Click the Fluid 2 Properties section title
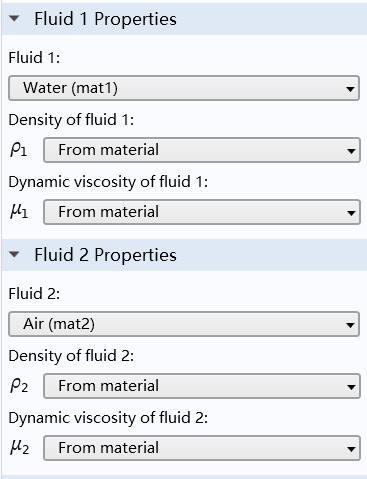The height and width of the screenshot is (479, 367). pyautogui.click(x=105, y=255)
